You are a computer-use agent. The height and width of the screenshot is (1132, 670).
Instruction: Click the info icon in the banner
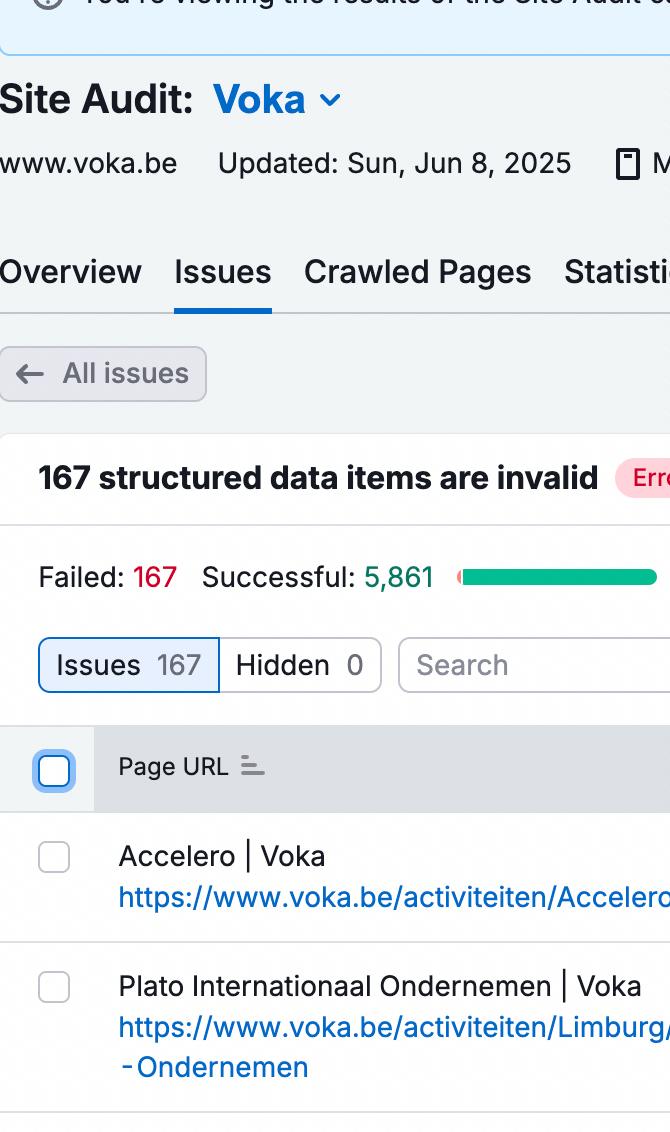48,3
